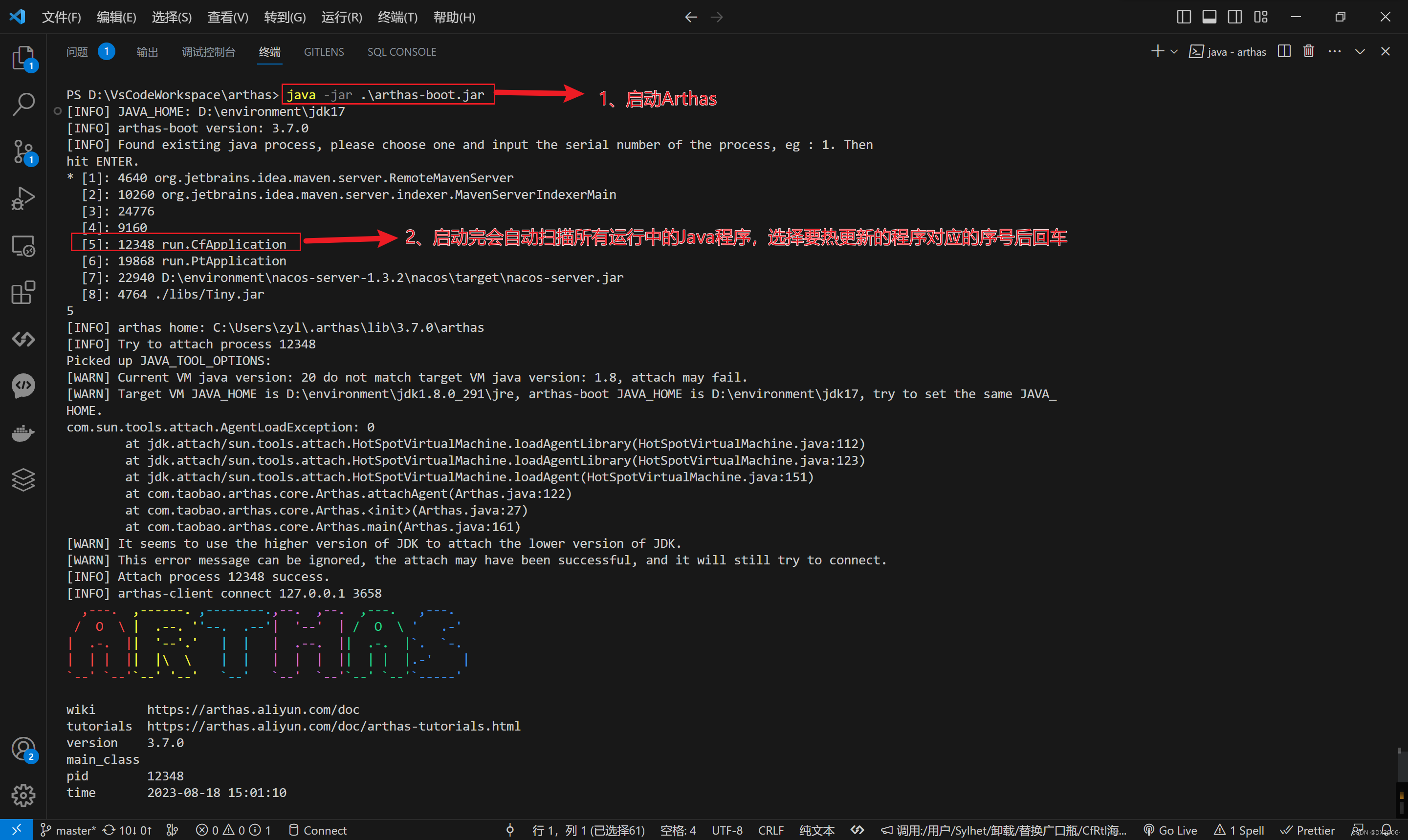Switch to the SQL CONSOLE tab

401,51
